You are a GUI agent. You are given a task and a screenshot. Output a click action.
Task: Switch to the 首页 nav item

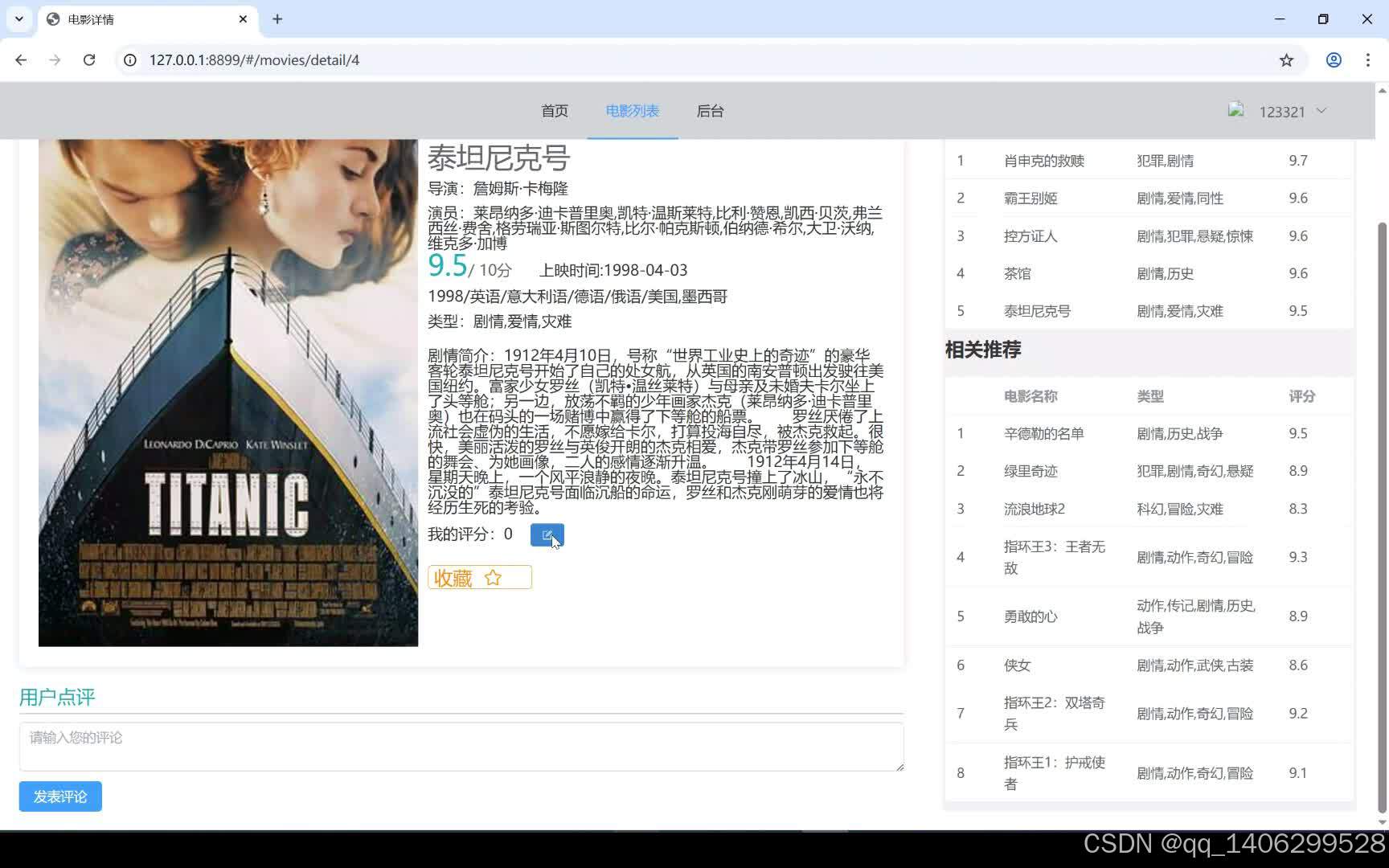click(x=555, y=111)
